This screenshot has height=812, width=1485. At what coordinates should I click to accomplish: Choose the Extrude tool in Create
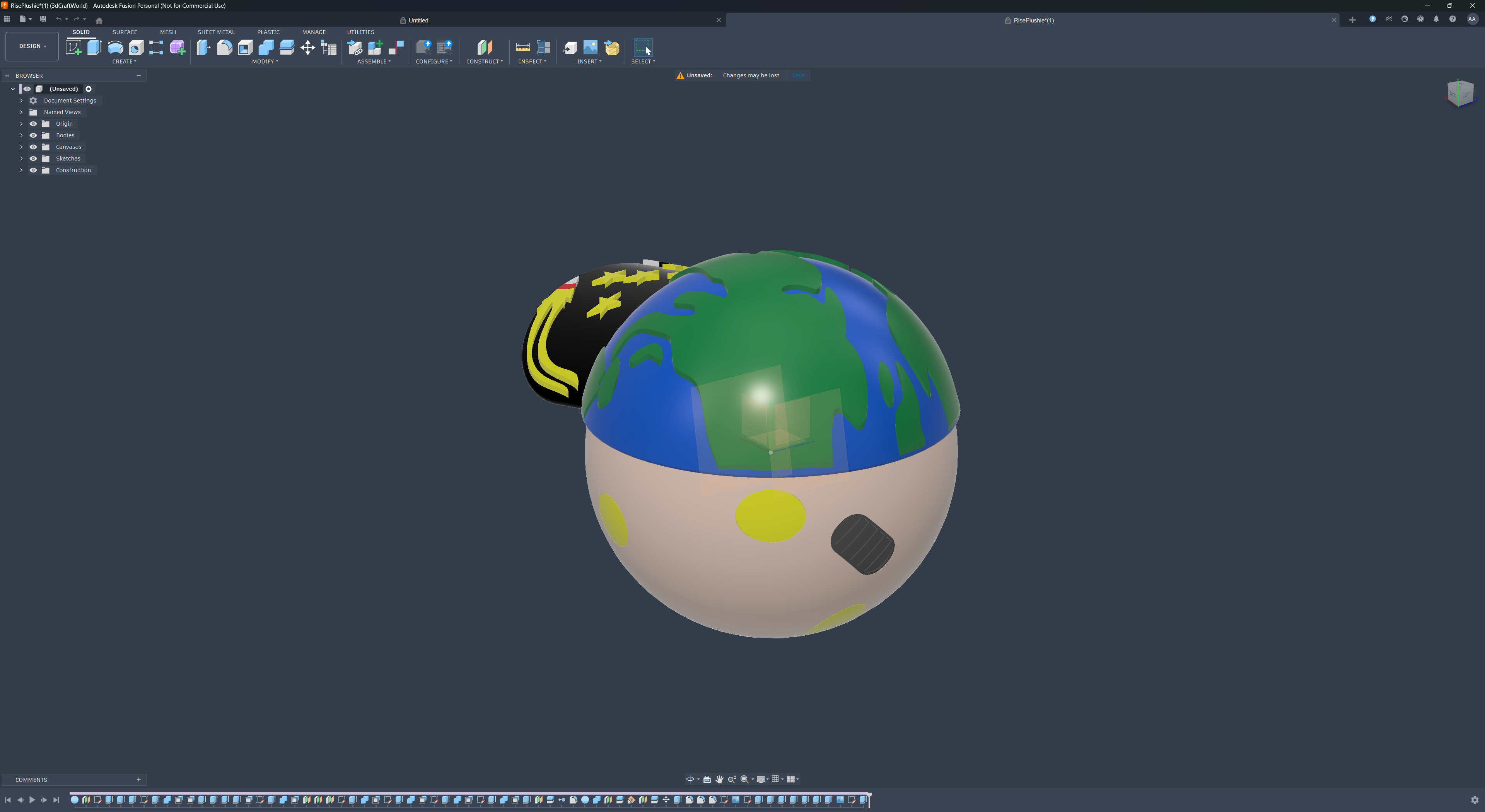pyautogui.click(x=94, y=47)
